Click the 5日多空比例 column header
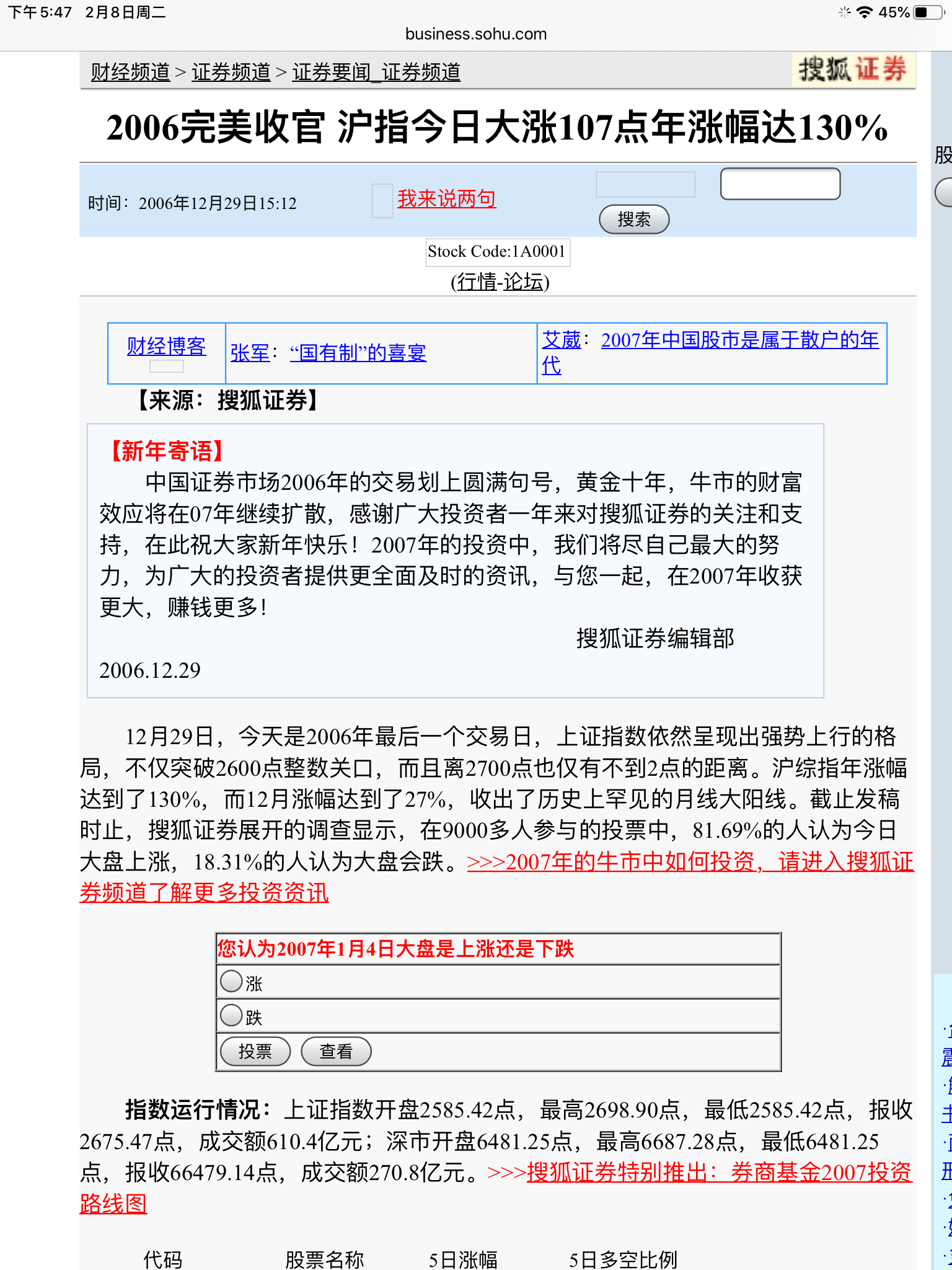Screen dimensions: 952x1270 (x=623, y=1259)
